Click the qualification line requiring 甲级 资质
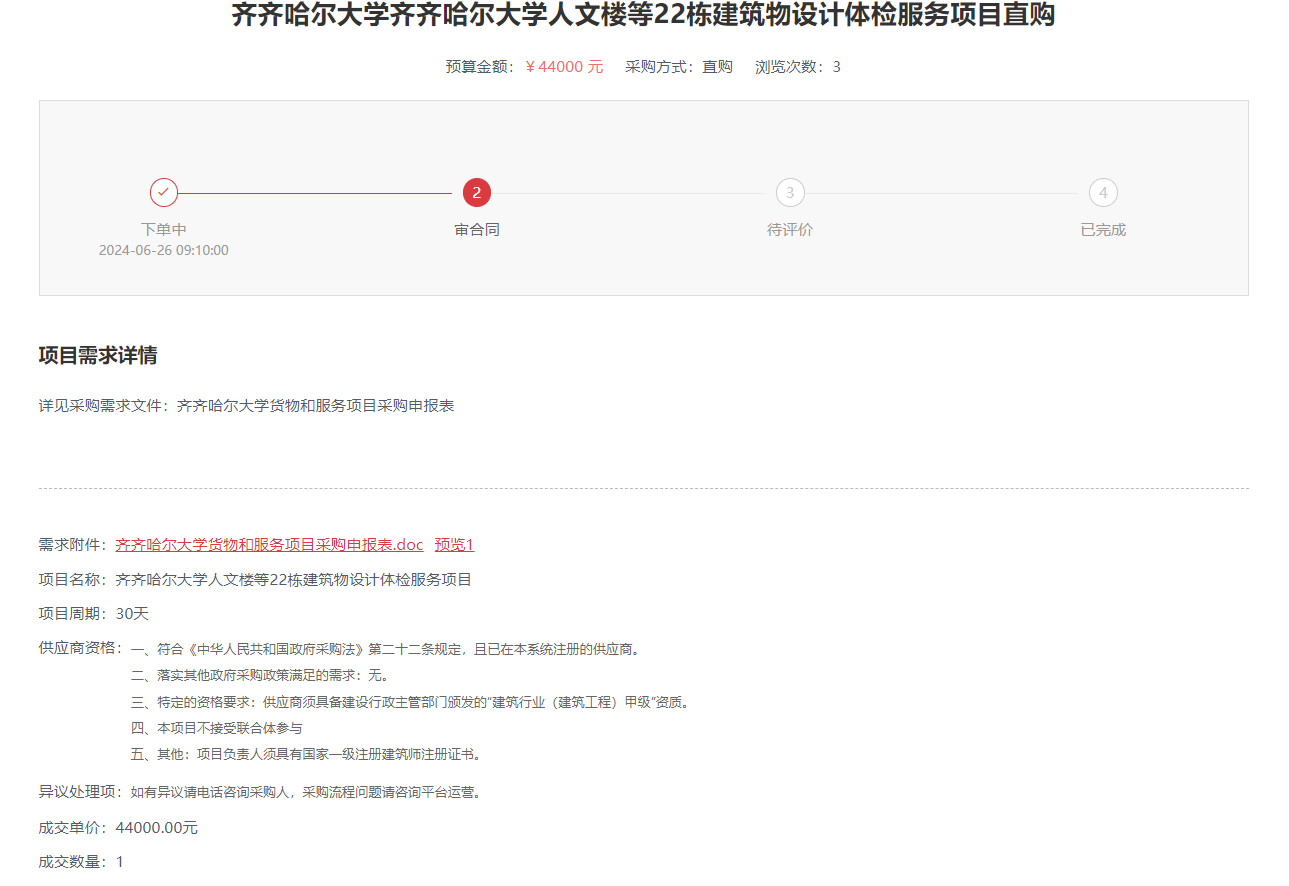 (x=410, y=702)
